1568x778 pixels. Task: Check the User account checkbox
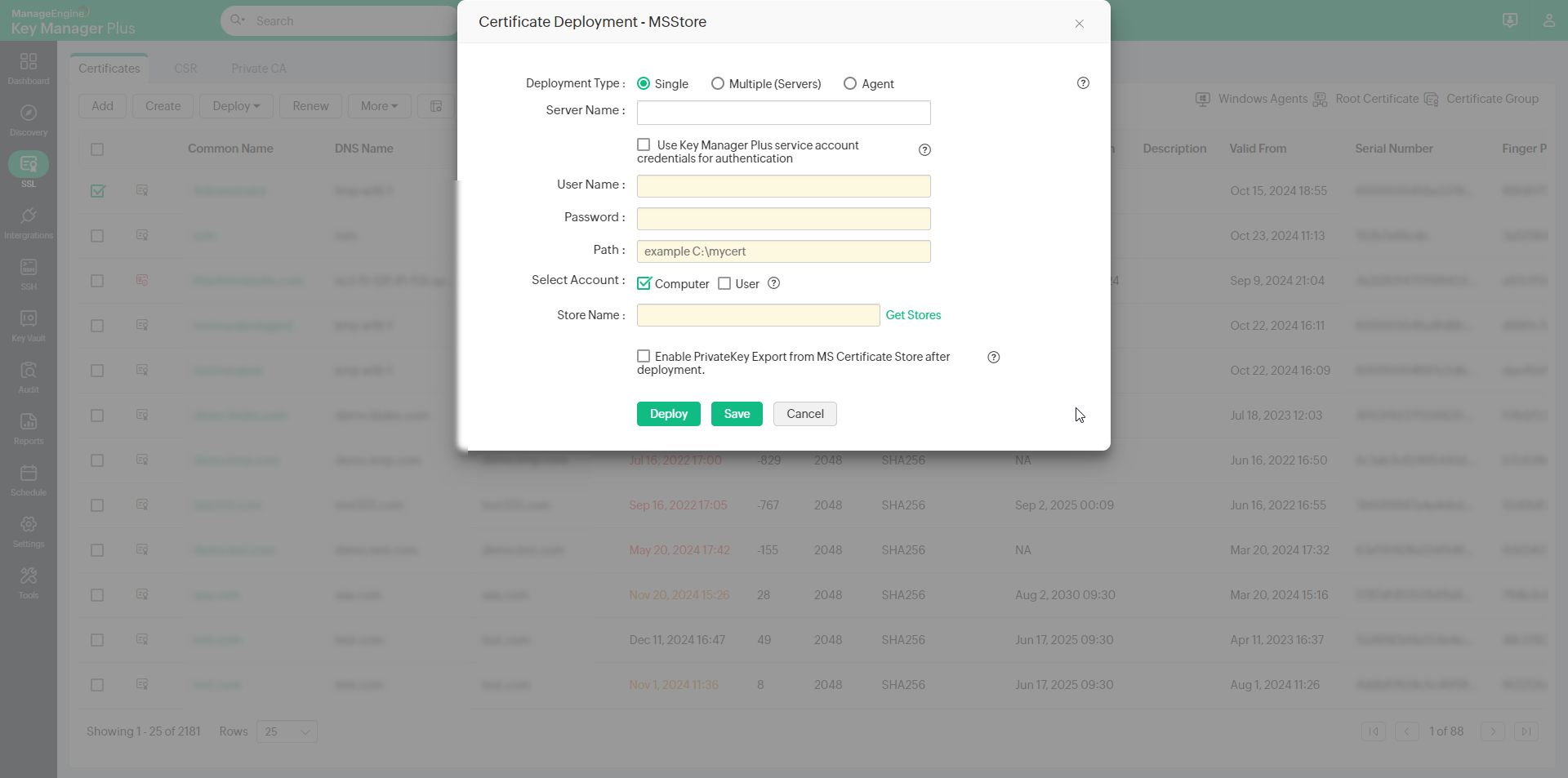coord(724,283)
